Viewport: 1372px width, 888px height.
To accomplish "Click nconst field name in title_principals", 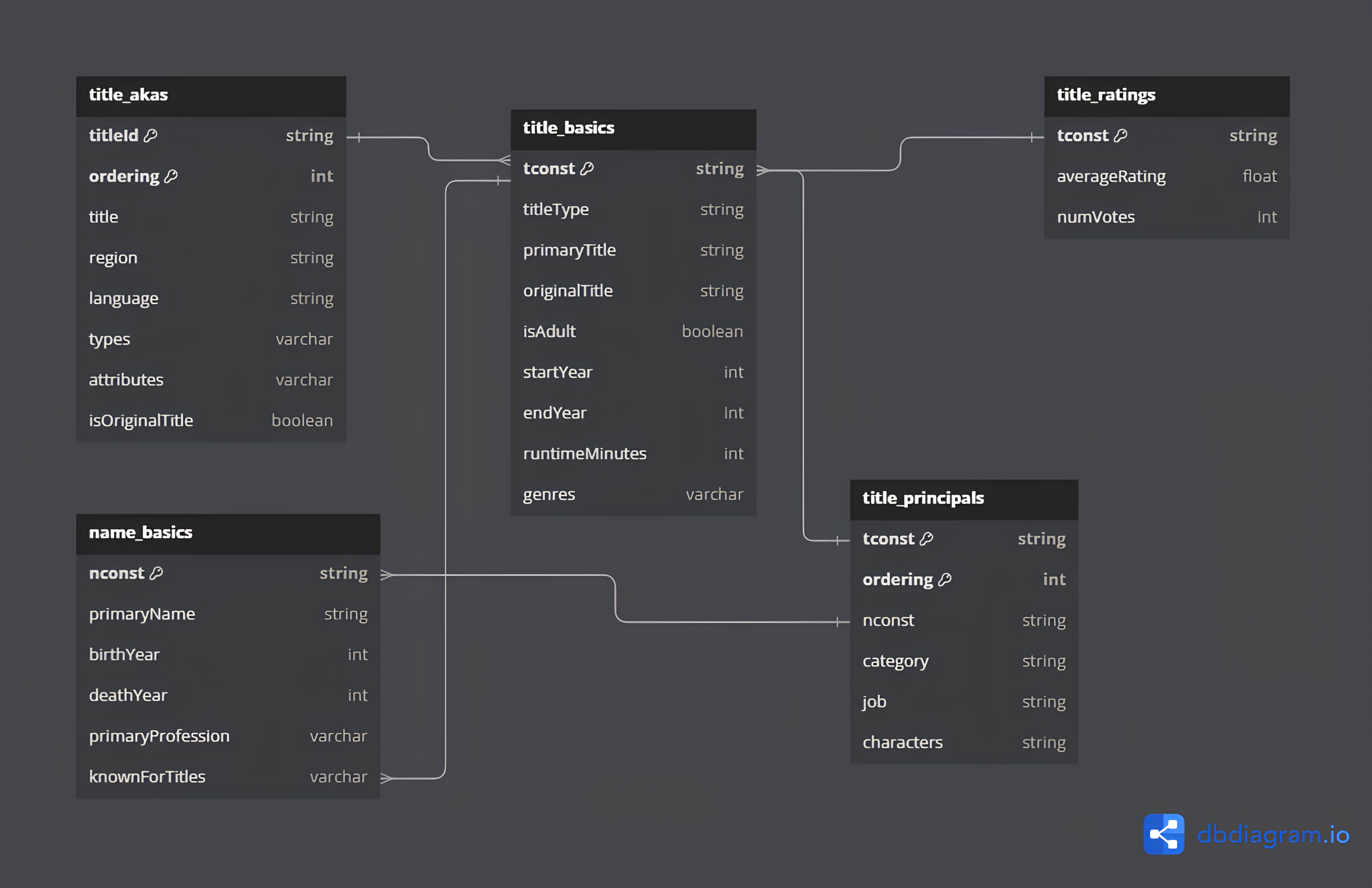I will pos(888,621).
